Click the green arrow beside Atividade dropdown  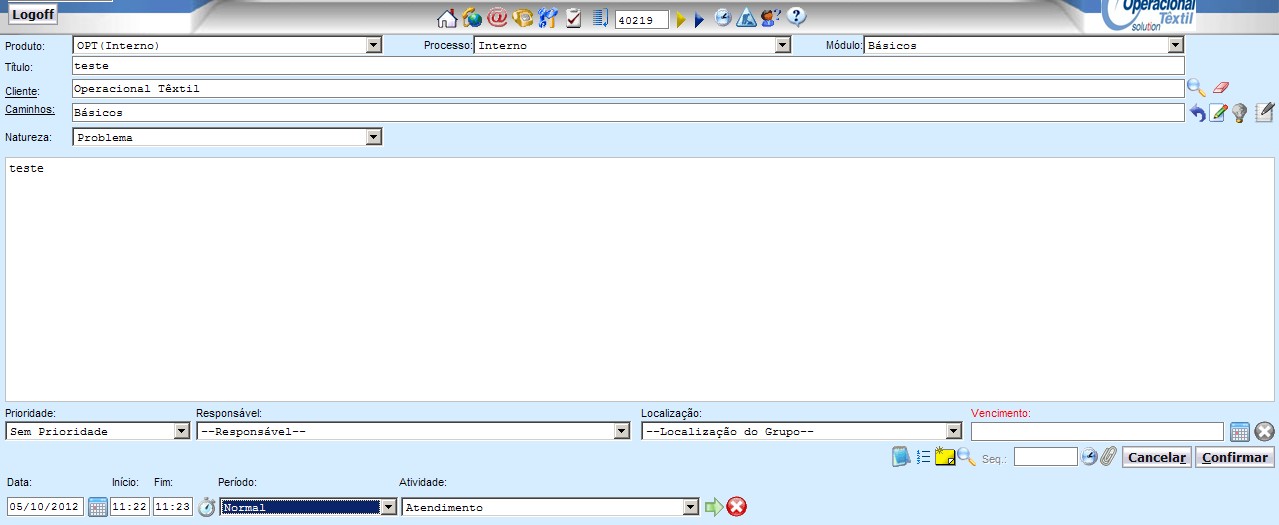[x=714, y=507]
